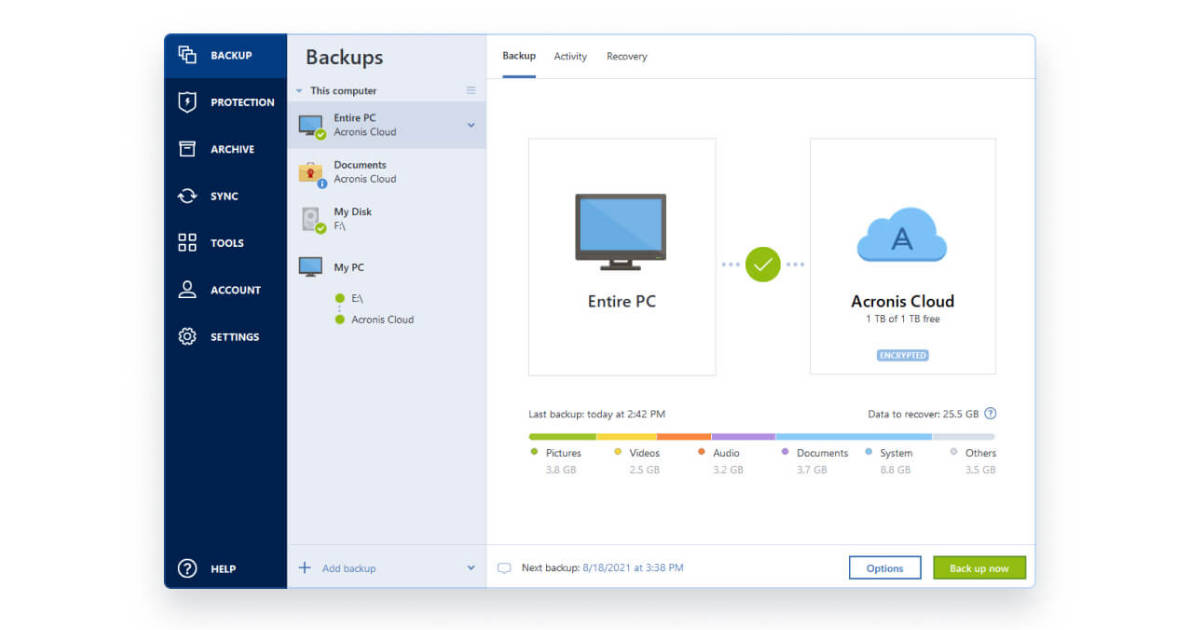Click the question mark next to Data to recover

pyautogui.click(x=989, y=413)
